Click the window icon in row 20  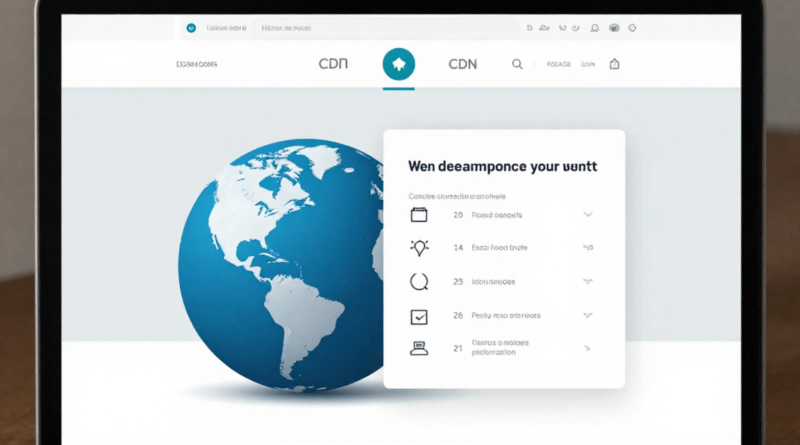(x=419, y=215)
